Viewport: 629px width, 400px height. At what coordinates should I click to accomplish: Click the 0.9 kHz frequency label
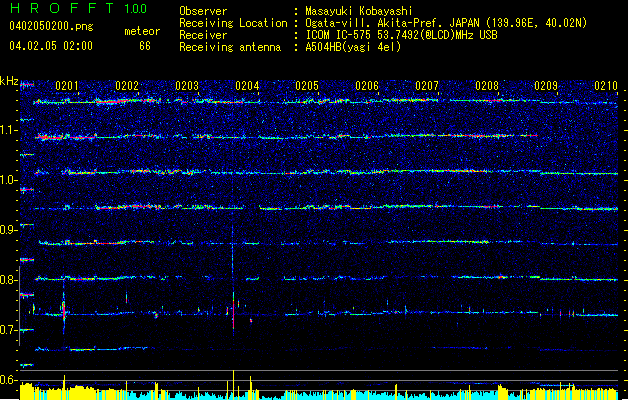click(9, 230)
